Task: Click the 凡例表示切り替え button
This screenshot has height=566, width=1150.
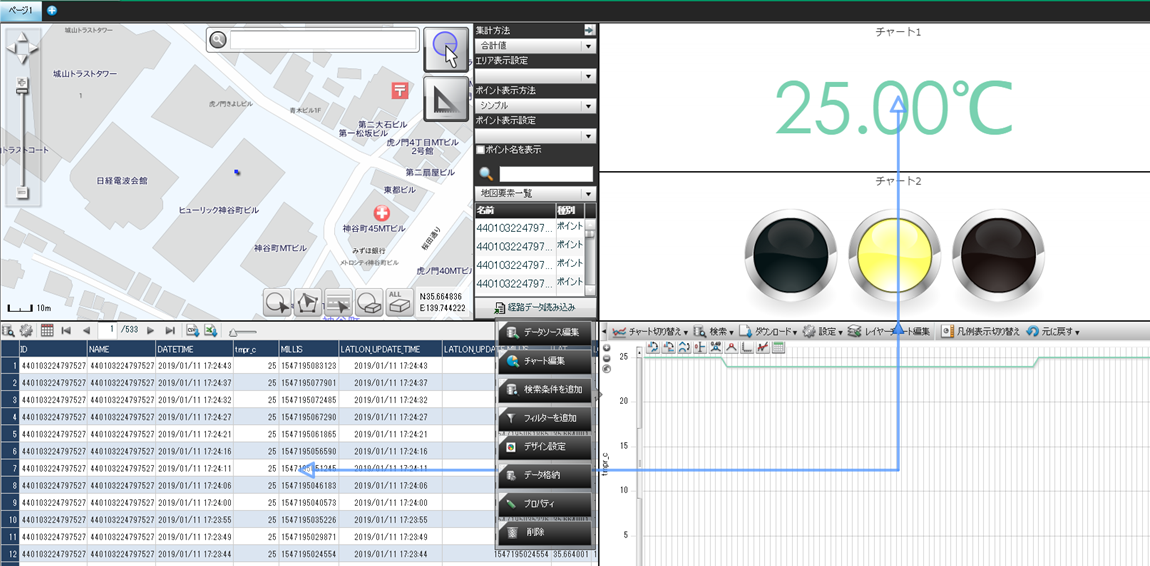Action: point(981,331)
